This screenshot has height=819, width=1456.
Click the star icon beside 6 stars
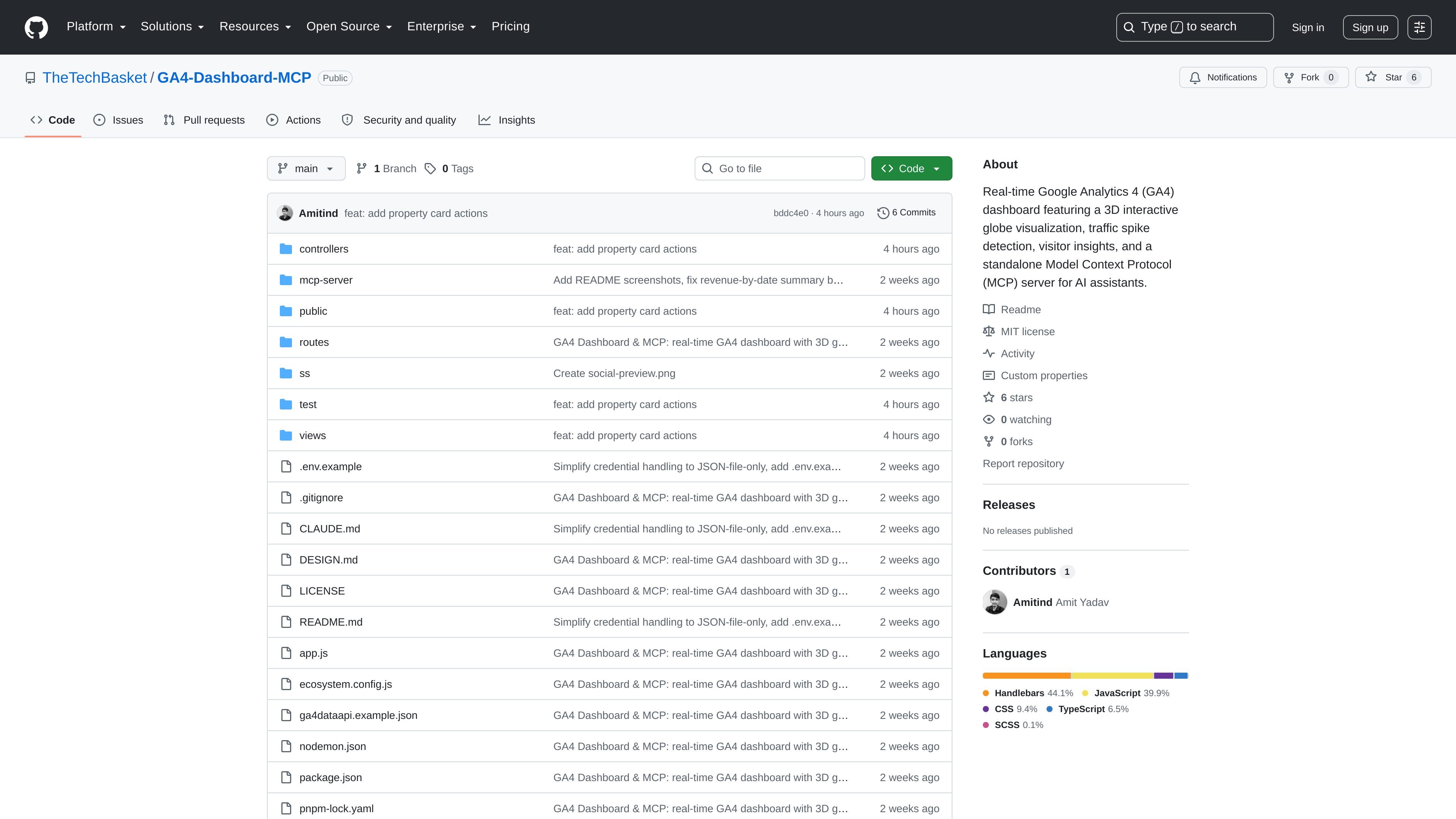pyautogui.click(x=988, y=397)
